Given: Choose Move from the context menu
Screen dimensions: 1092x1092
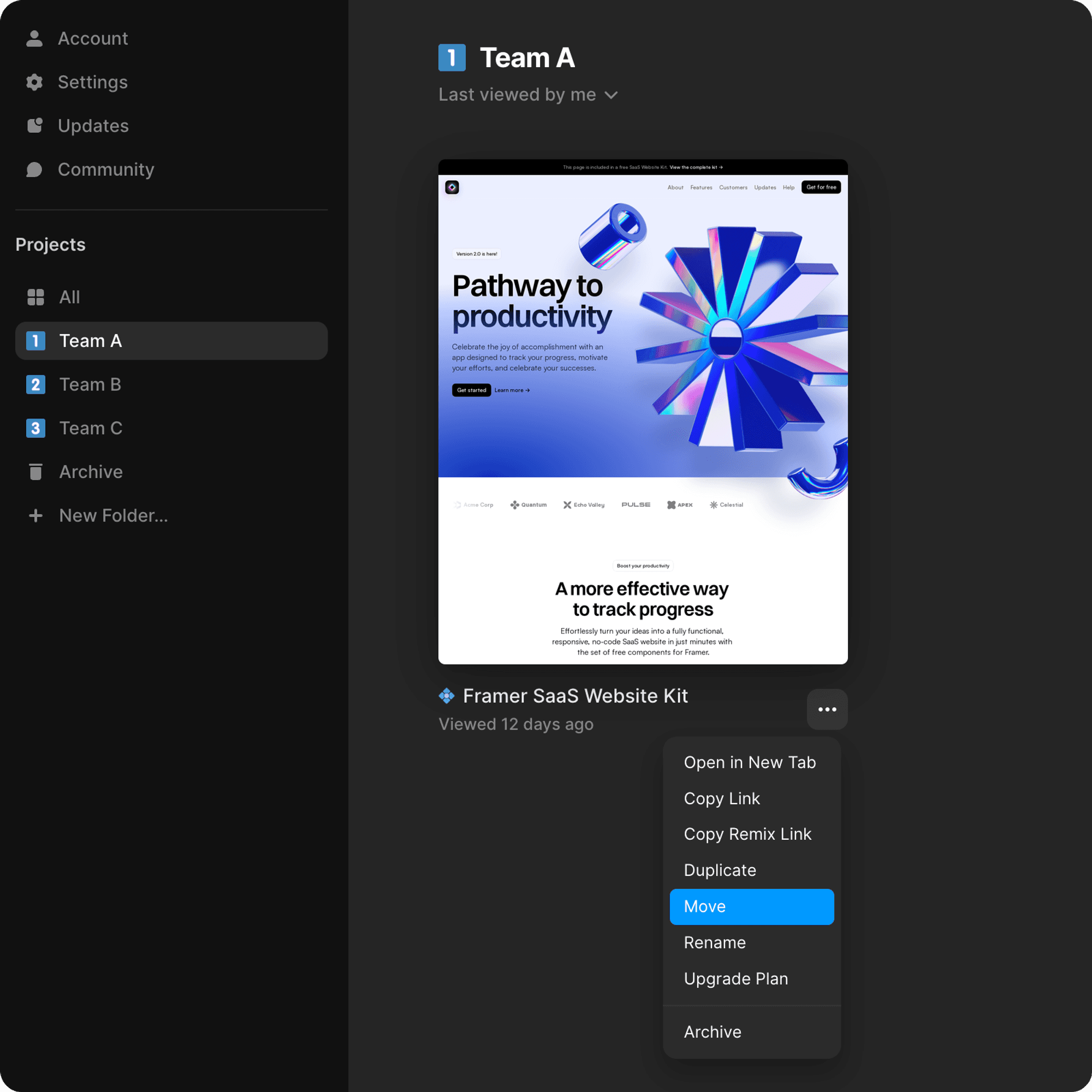Looking at the screenshot, I should point(751,906).
